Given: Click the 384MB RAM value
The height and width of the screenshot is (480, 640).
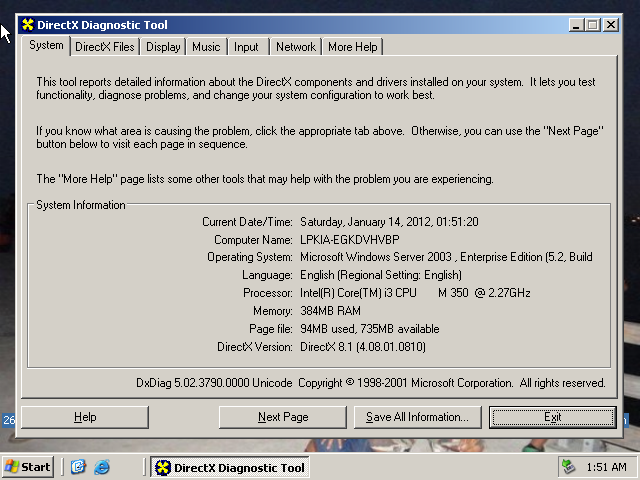Looking at the screenshot, I should click(331, 311).
